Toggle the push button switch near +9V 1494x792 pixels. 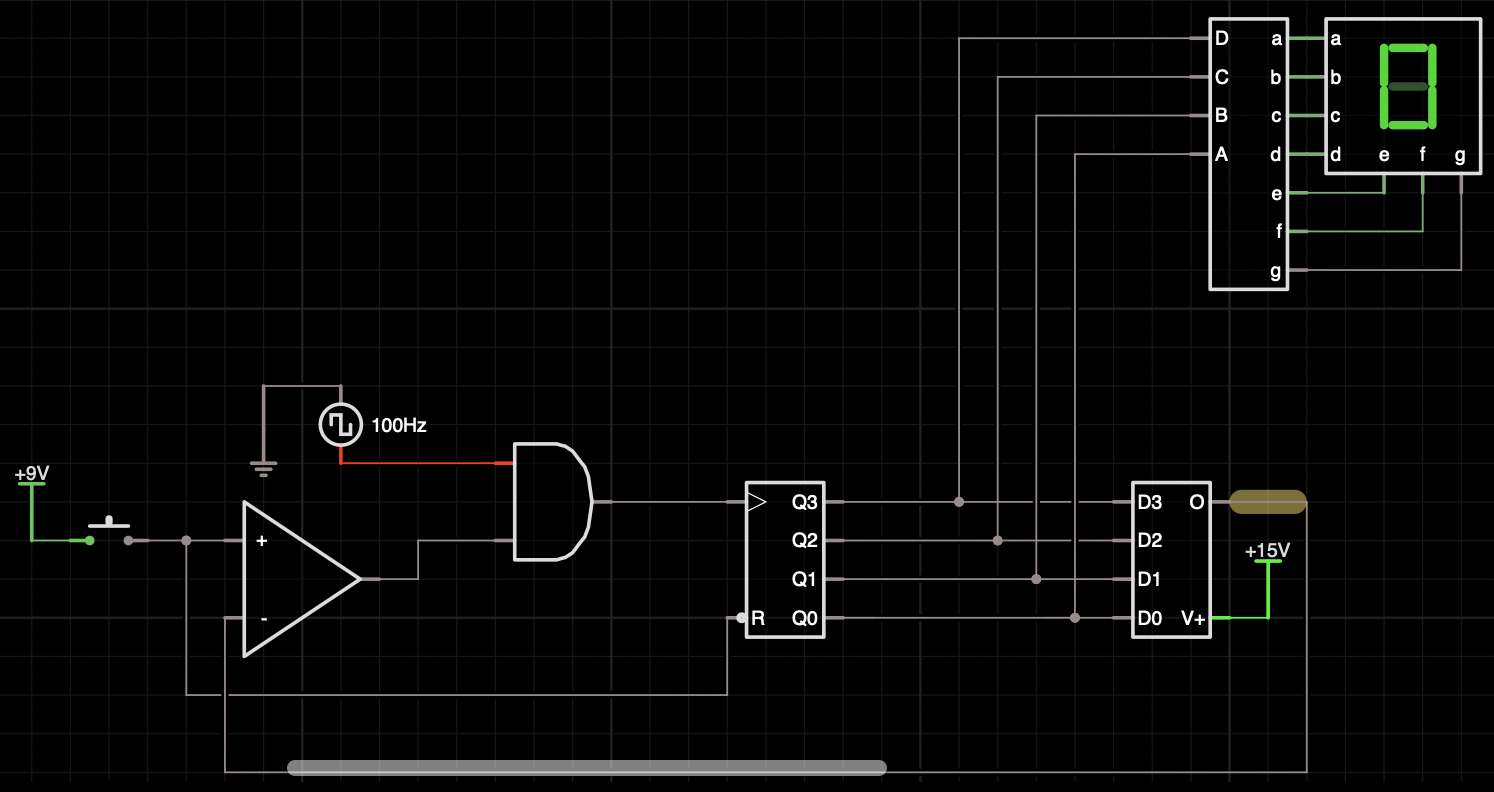click(109, 532)
